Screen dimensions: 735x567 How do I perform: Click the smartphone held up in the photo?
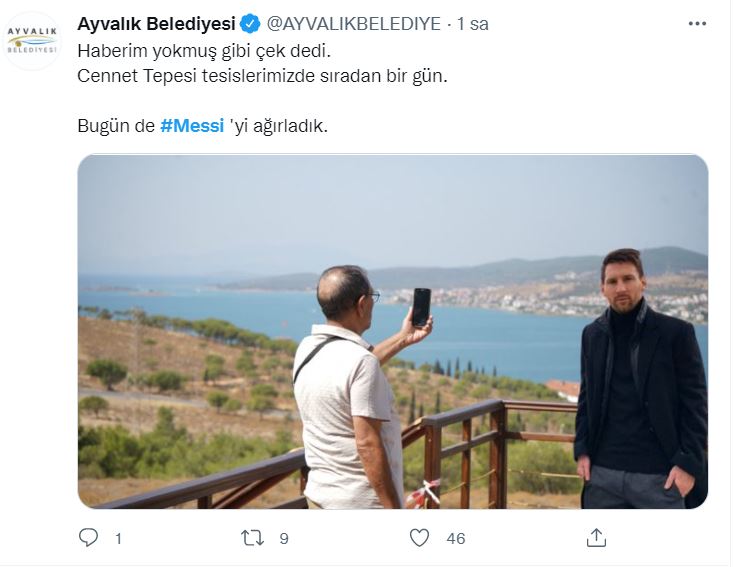point(421,307)
